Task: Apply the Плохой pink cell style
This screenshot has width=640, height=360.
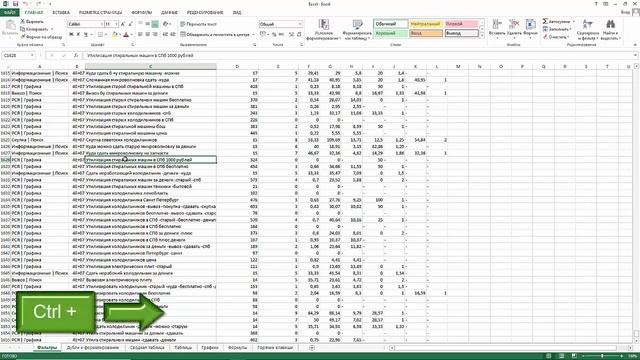Action: 461,24
